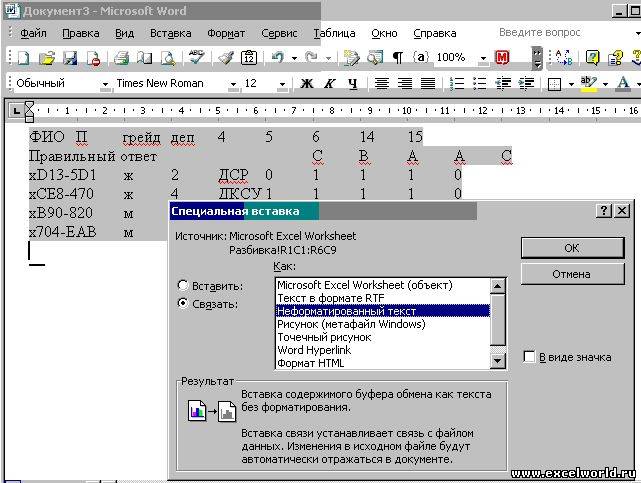Viewport: 641px width, 483px height.
Task: Pick the yellow highlight color button
Action: (588, 83)
